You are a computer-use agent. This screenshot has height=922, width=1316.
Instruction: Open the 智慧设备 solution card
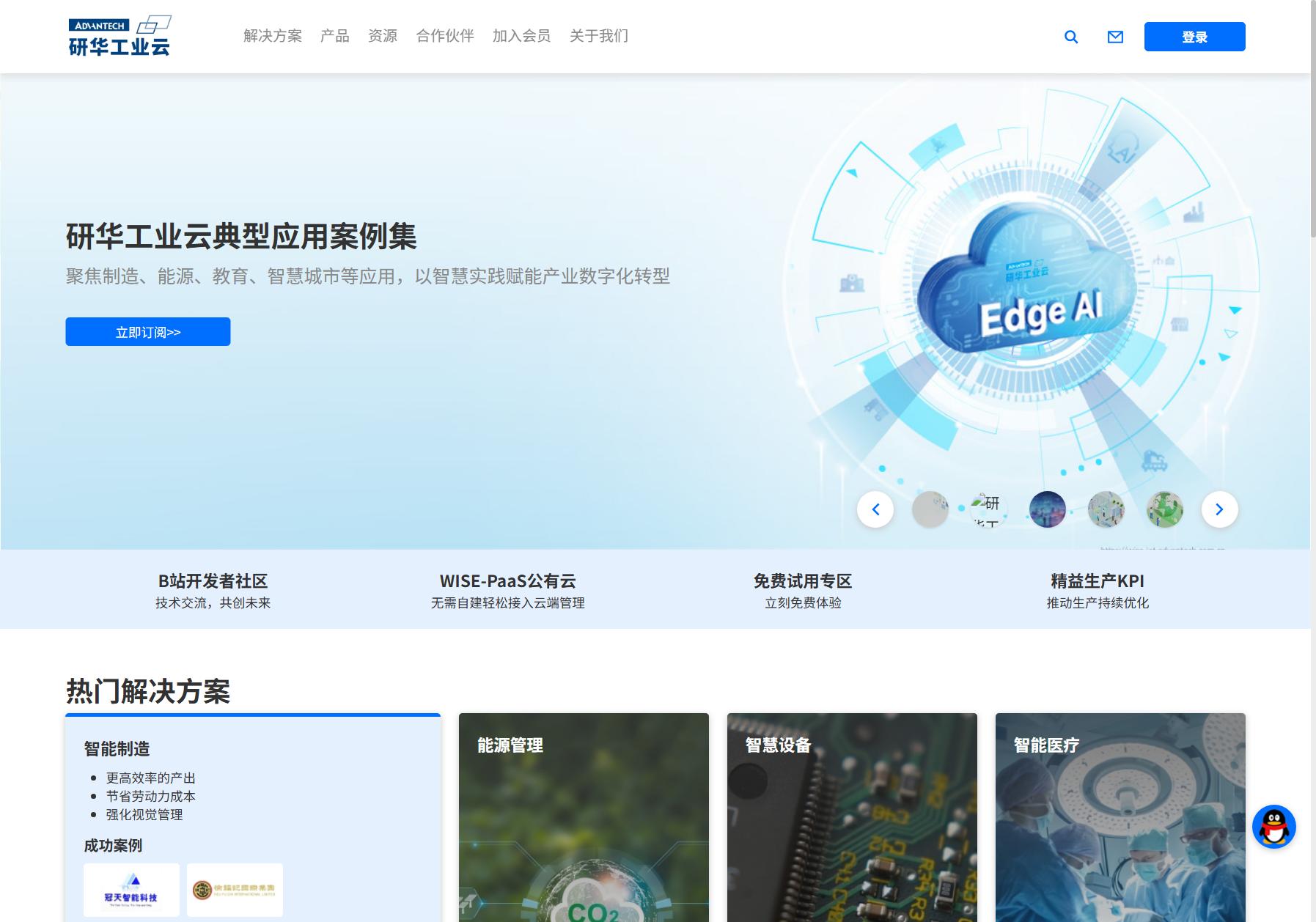coord(852,817)
